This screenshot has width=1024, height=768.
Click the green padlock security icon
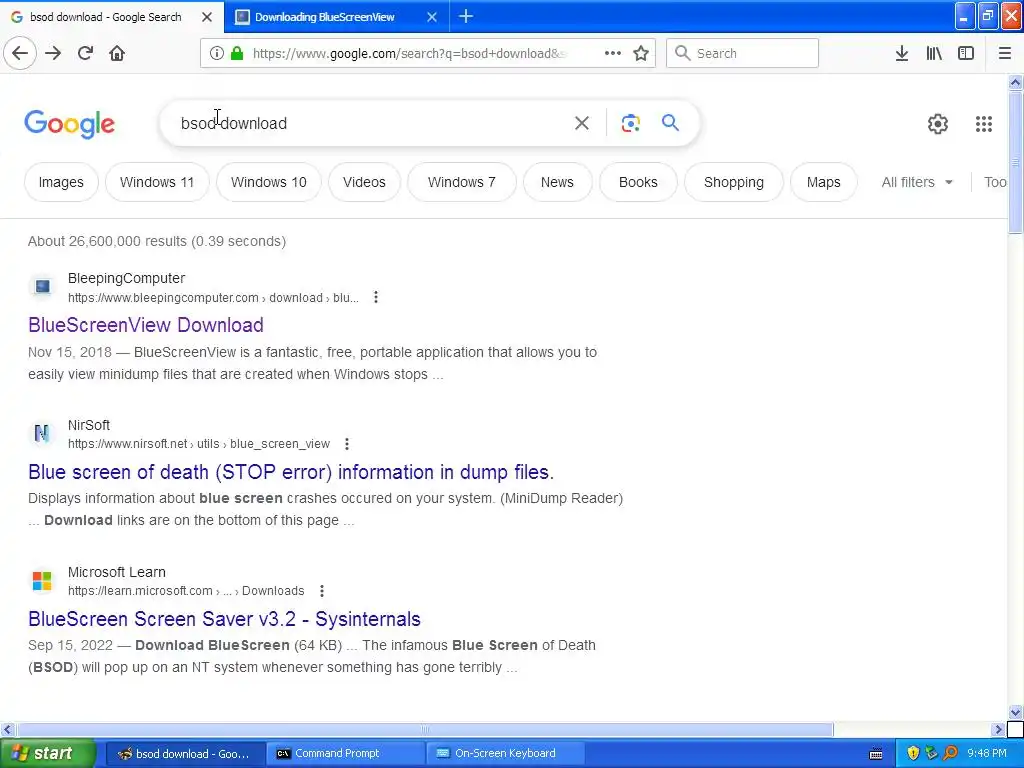(x=237, y=54)
